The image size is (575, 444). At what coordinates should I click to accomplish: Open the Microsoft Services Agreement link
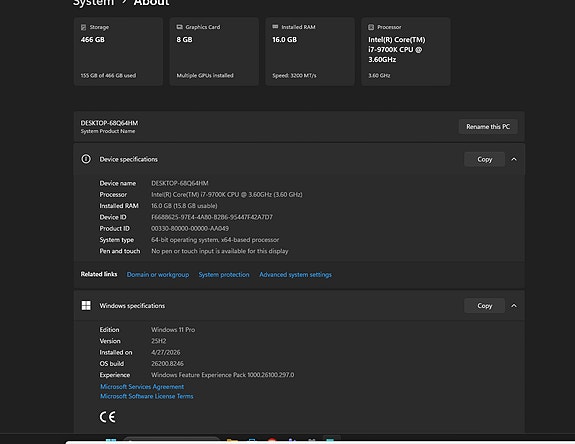tap(142, 386)
